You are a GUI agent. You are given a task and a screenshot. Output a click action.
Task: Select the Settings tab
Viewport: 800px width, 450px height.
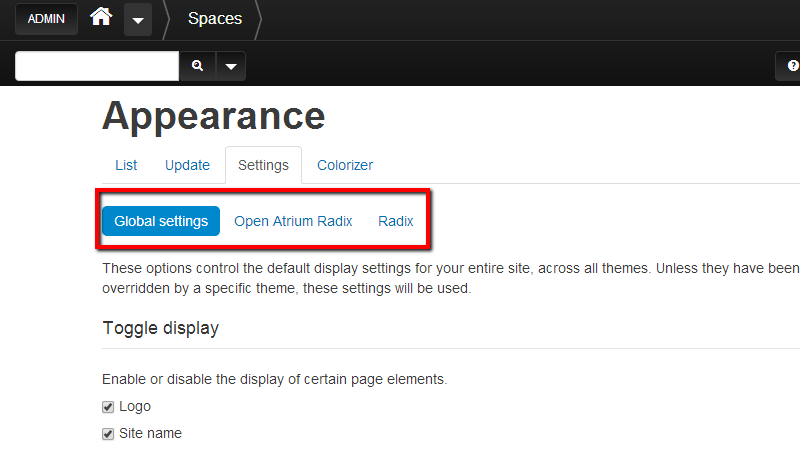pyautogui.click(x=263, y=165)
